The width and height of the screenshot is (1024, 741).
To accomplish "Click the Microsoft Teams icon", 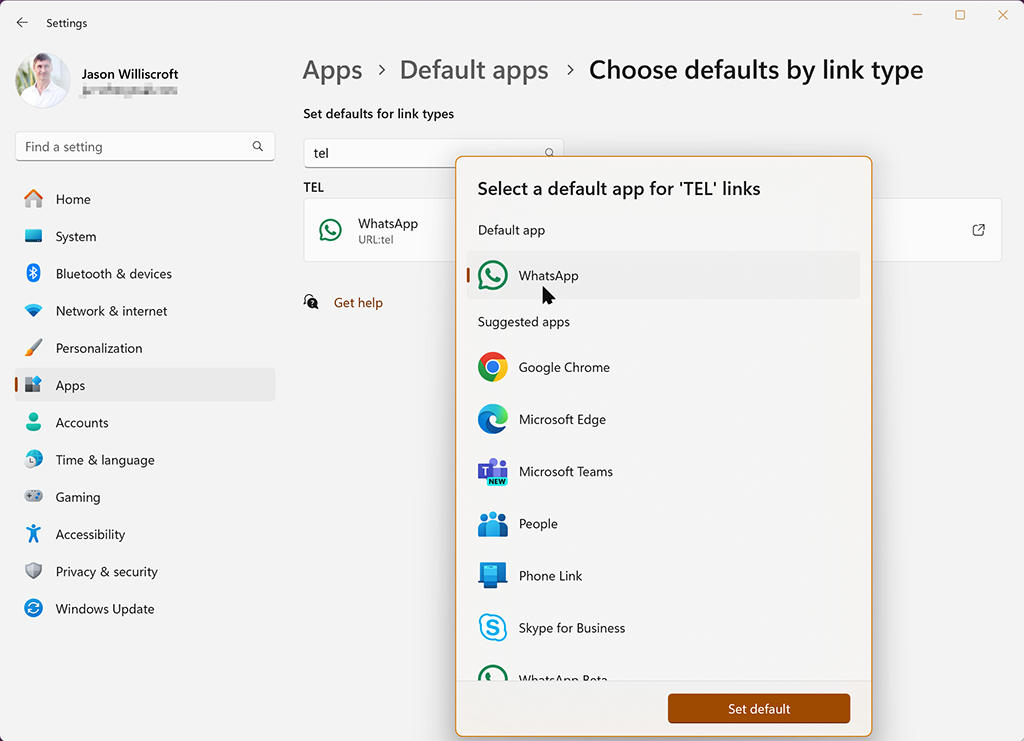I will pos(492,471).
